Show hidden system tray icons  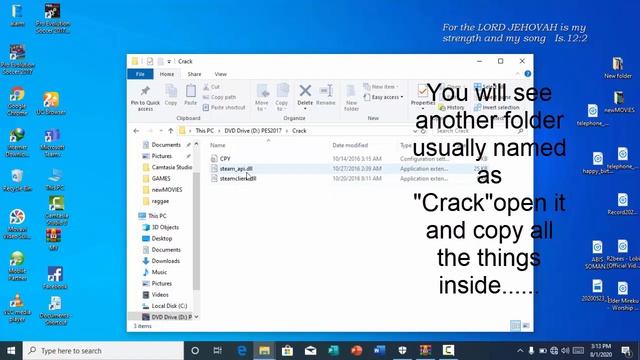pyautogui.click(x=520, y=351)
